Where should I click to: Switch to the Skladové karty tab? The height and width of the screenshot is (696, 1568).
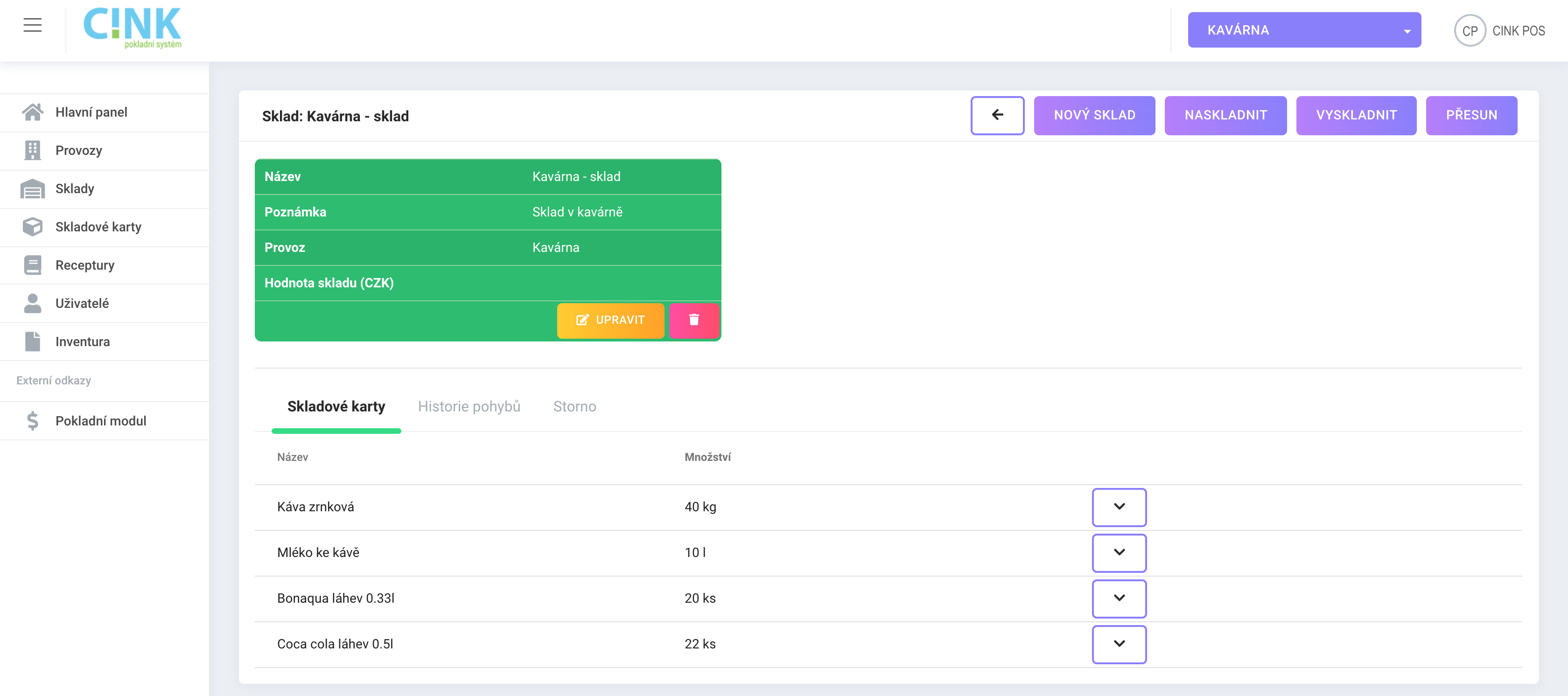336,406
